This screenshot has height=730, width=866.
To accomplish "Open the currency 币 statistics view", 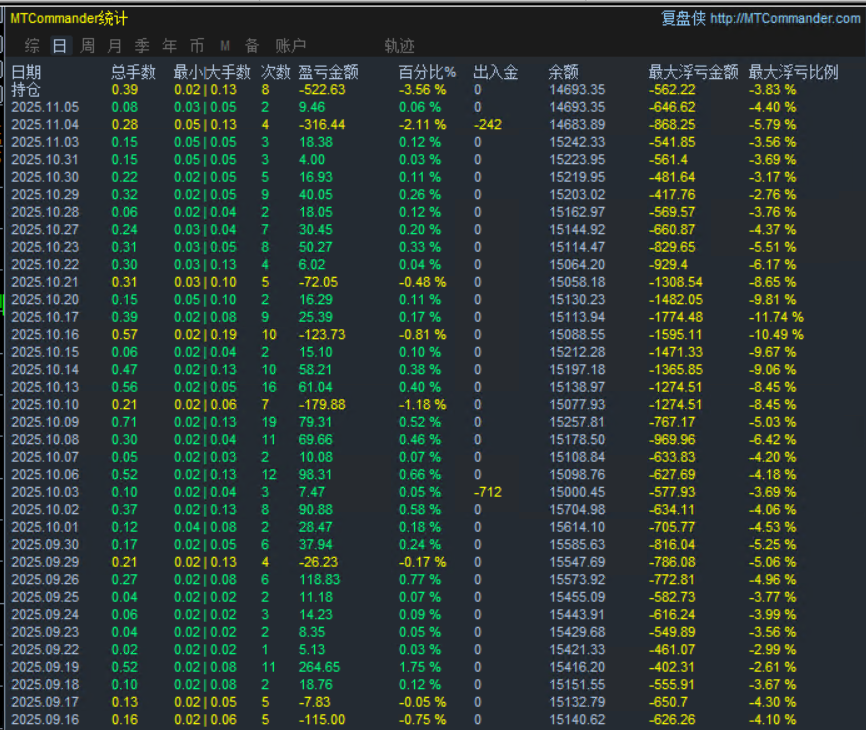I will coord(196,45).
